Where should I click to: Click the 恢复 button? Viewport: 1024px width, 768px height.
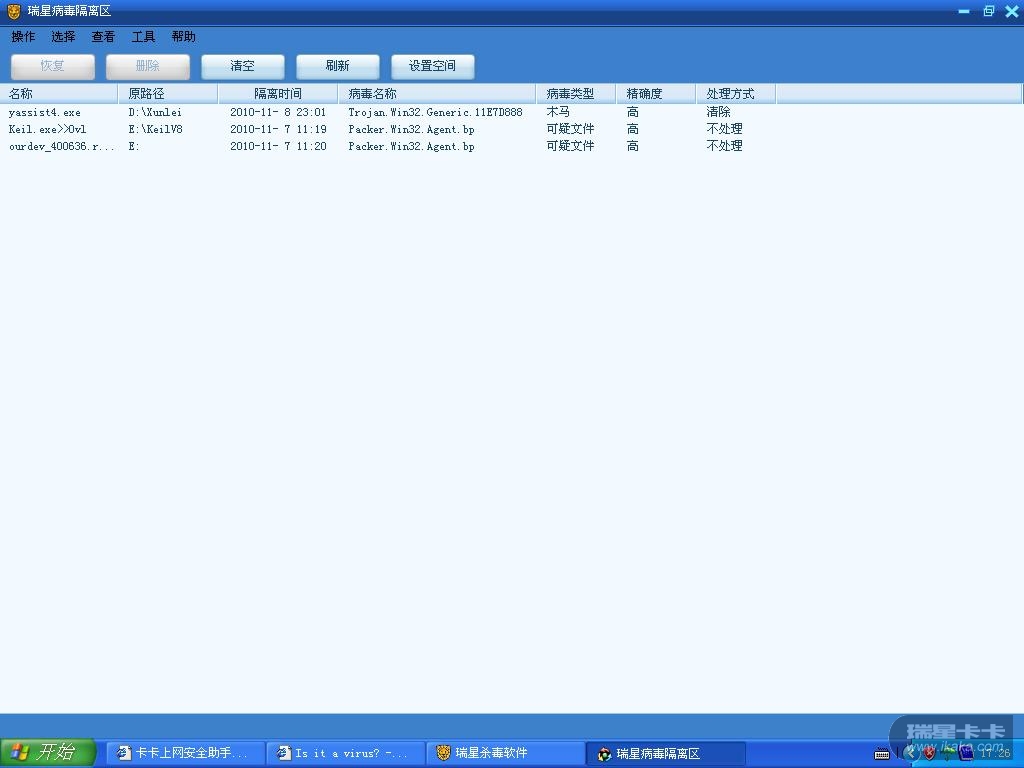tap(52, 66)
